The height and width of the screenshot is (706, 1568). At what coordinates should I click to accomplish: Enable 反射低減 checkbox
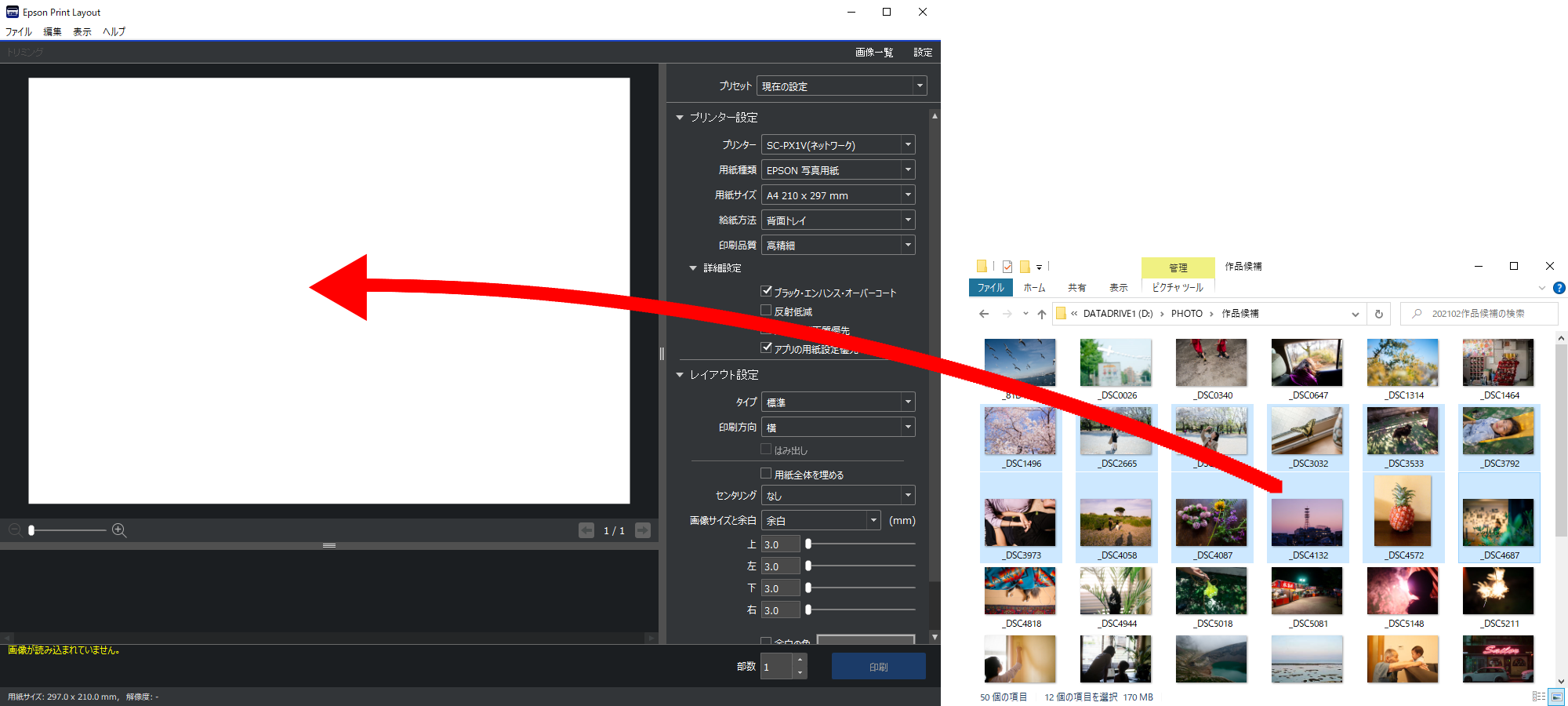click(767, 311)
